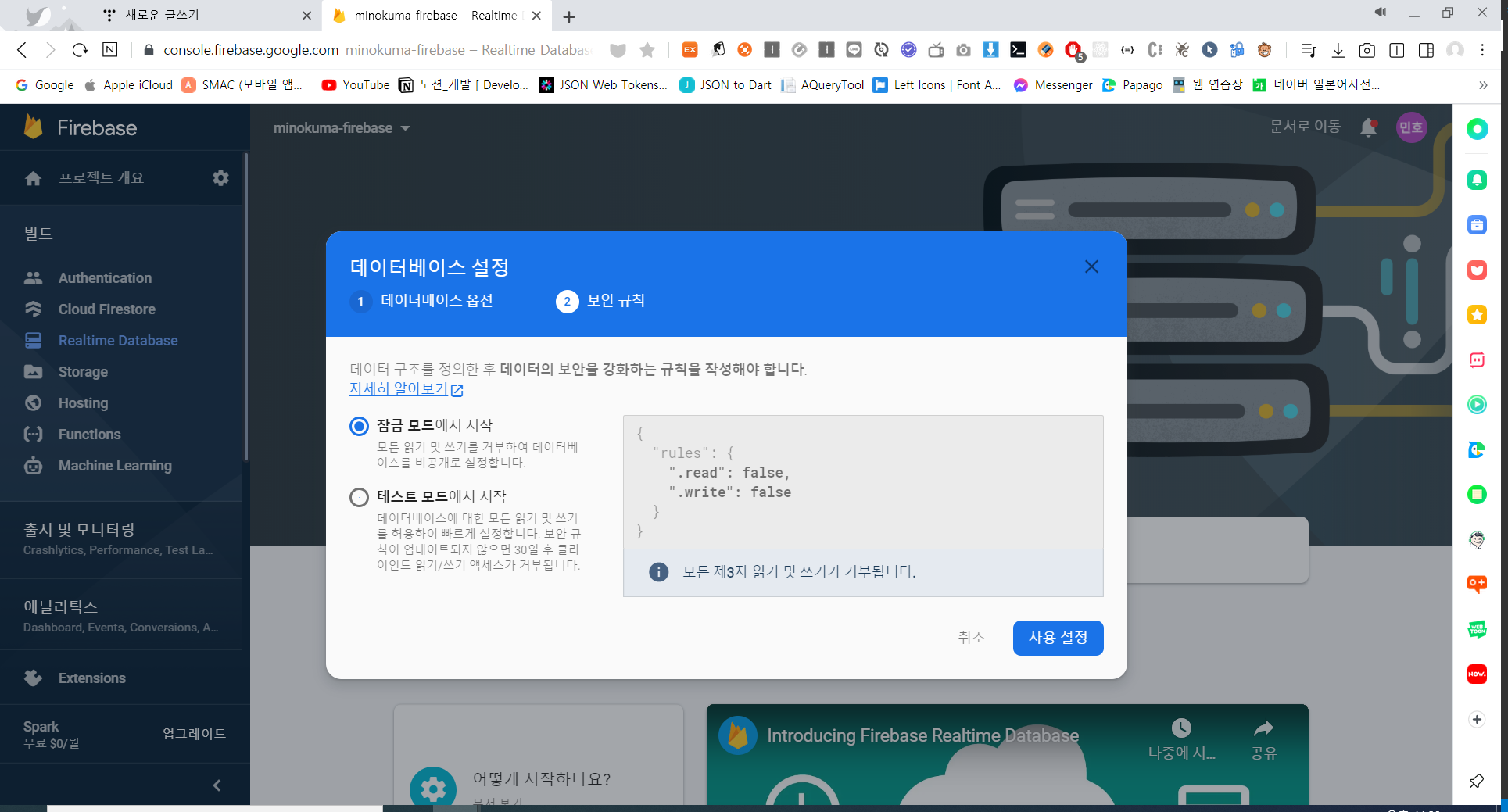Select the locked mode radio button
Viewport: 1508px width, 812px height.
pos(359,426)
